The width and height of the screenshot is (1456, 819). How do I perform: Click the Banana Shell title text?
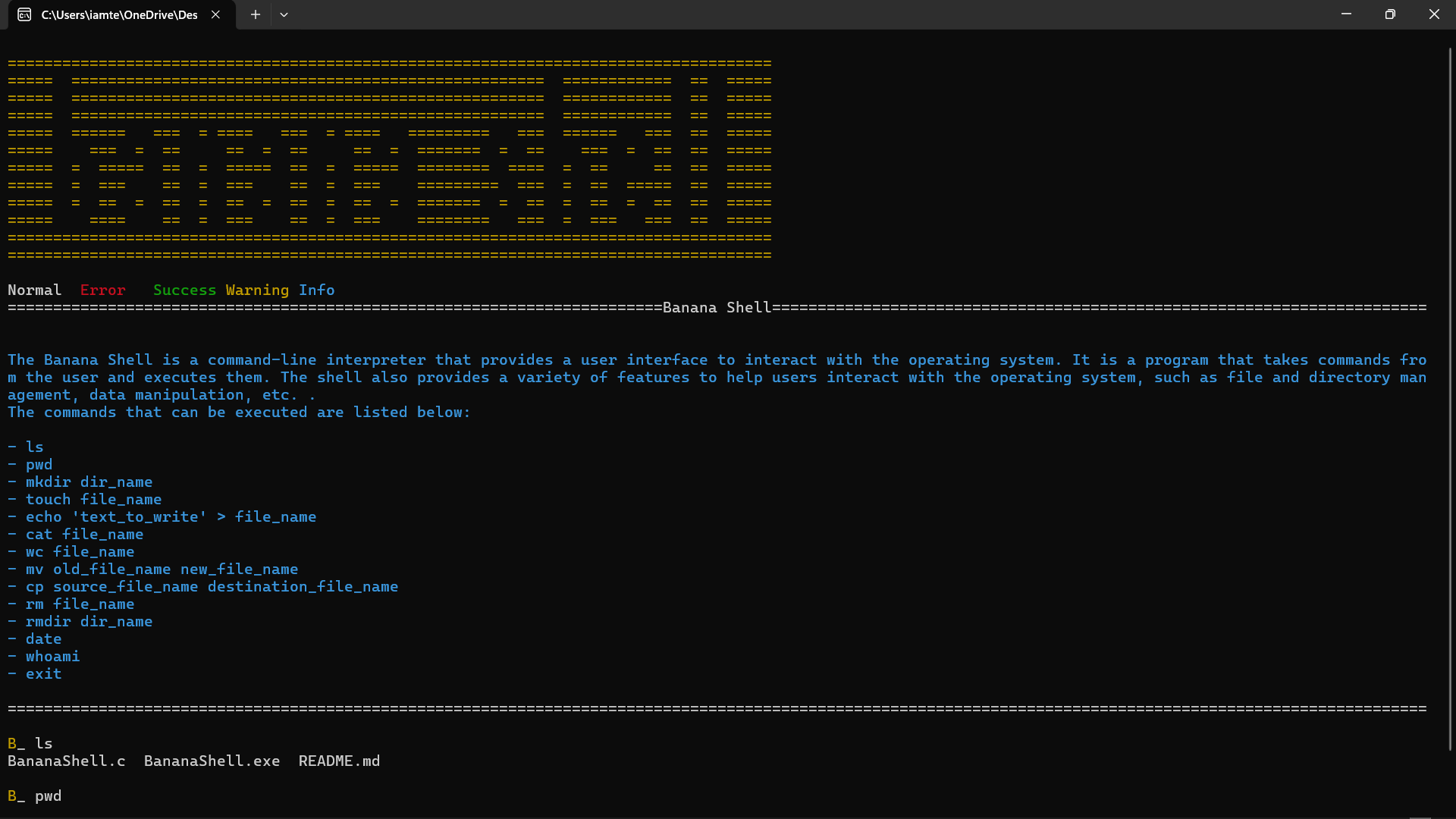point(717,307)
